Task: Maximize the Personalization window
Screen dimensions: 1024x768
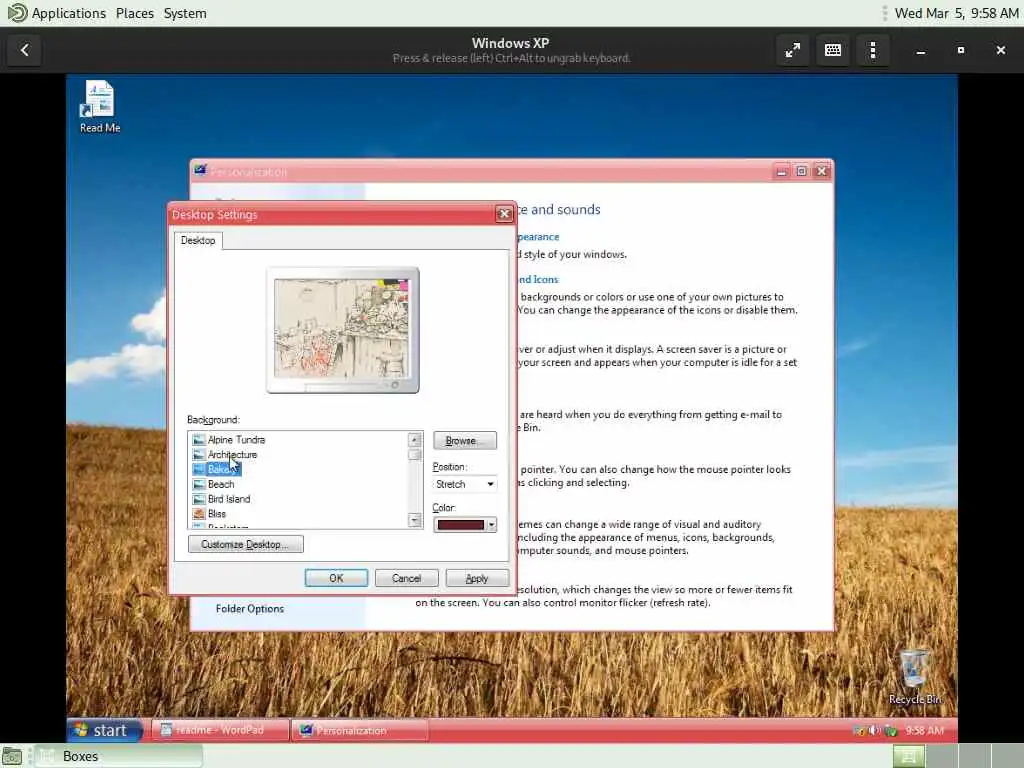Action: pyautogui.click(x=801, y=171)
